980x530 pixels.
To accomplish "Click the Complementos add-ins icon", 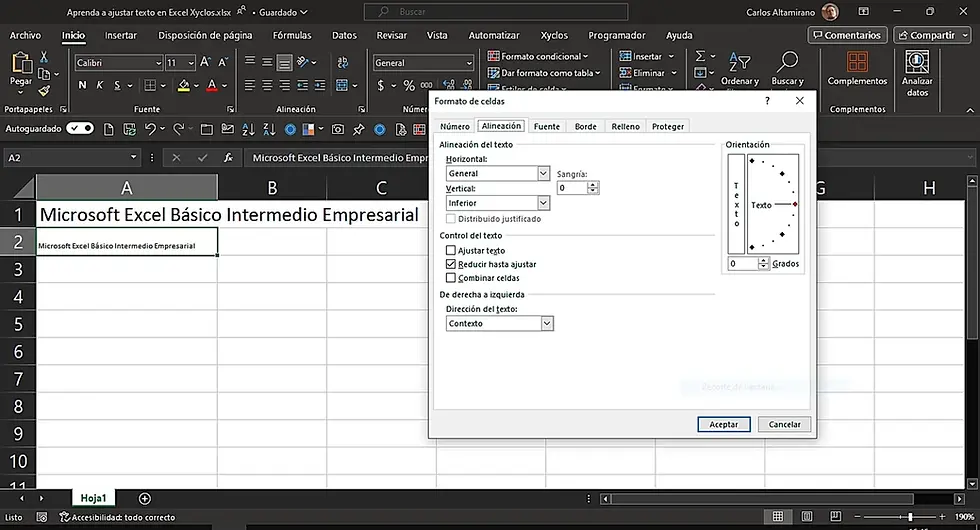I will (x=857, y=62).
